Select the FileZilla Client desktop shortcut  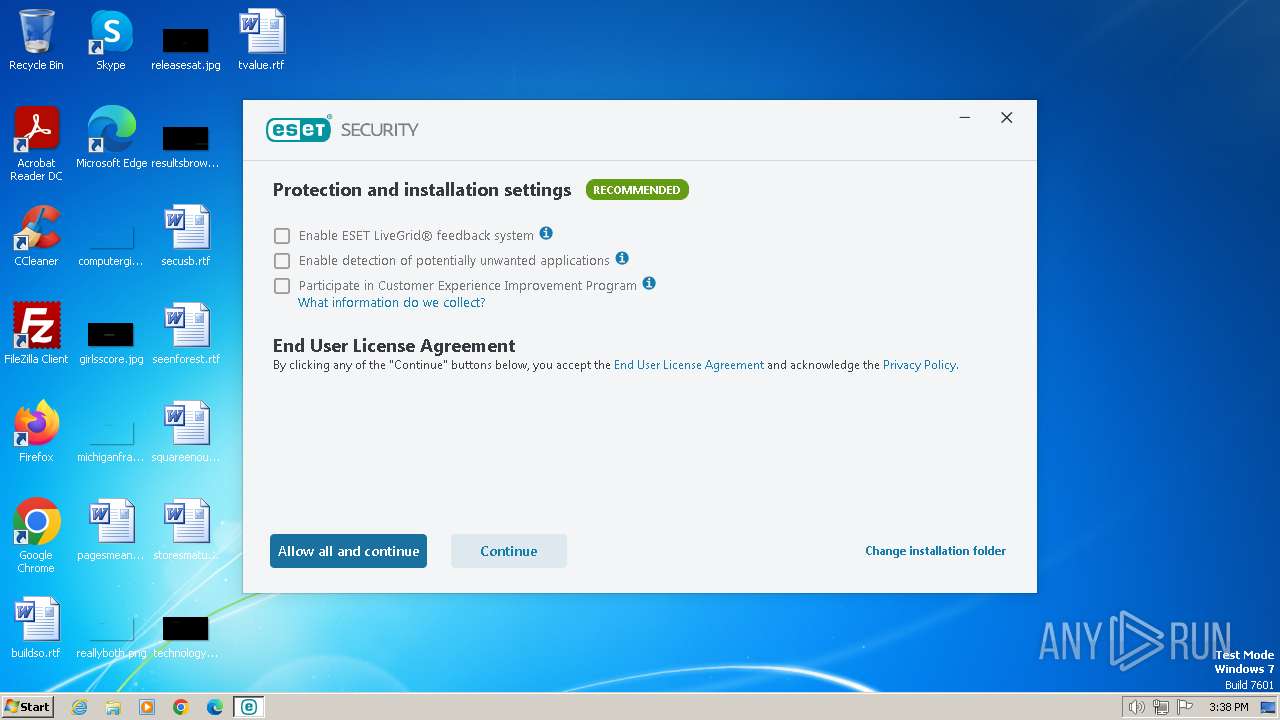[x=36, y=334]
